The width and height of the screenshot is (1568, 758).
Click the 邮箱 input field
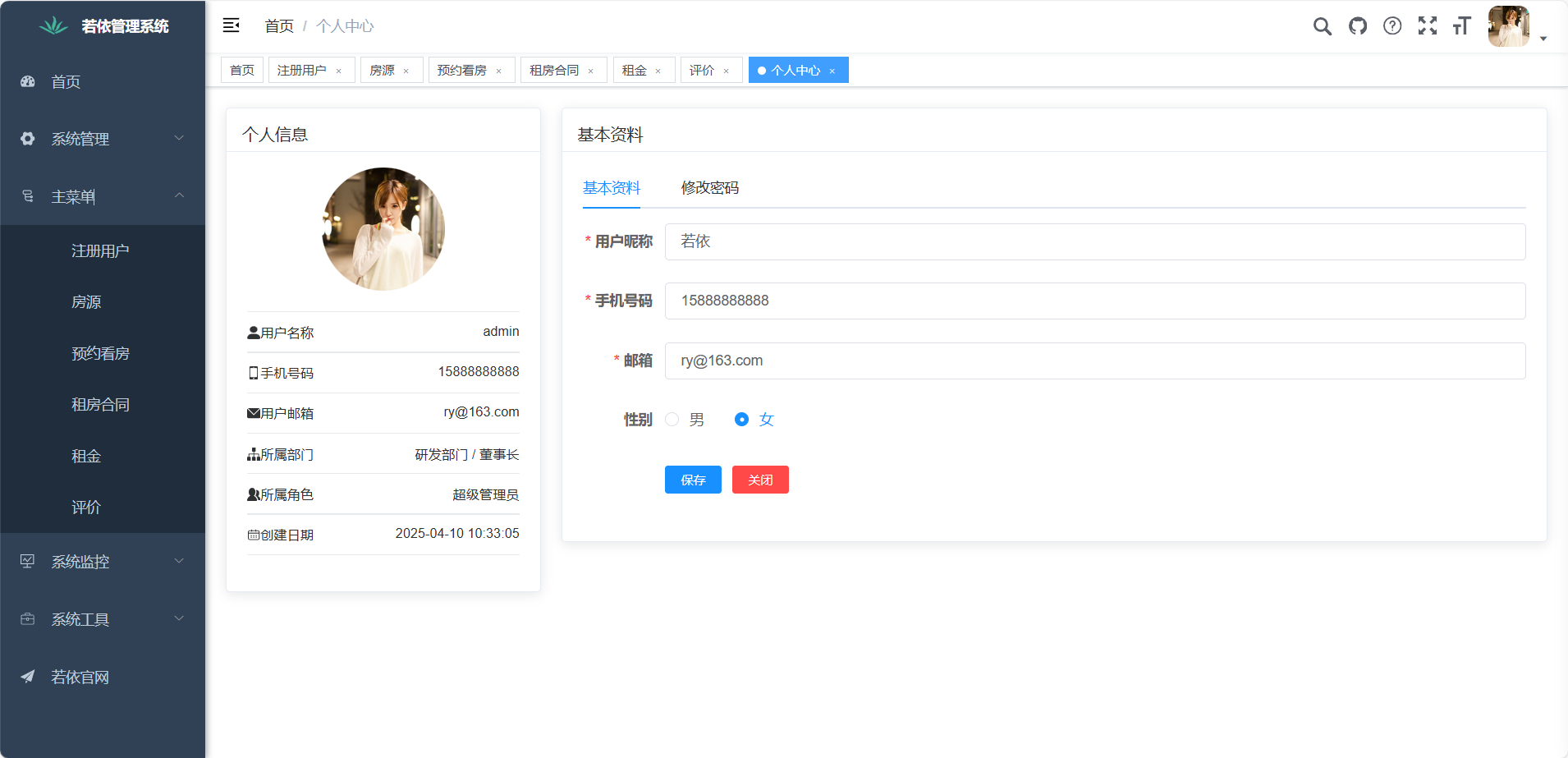click(1095, 361)
